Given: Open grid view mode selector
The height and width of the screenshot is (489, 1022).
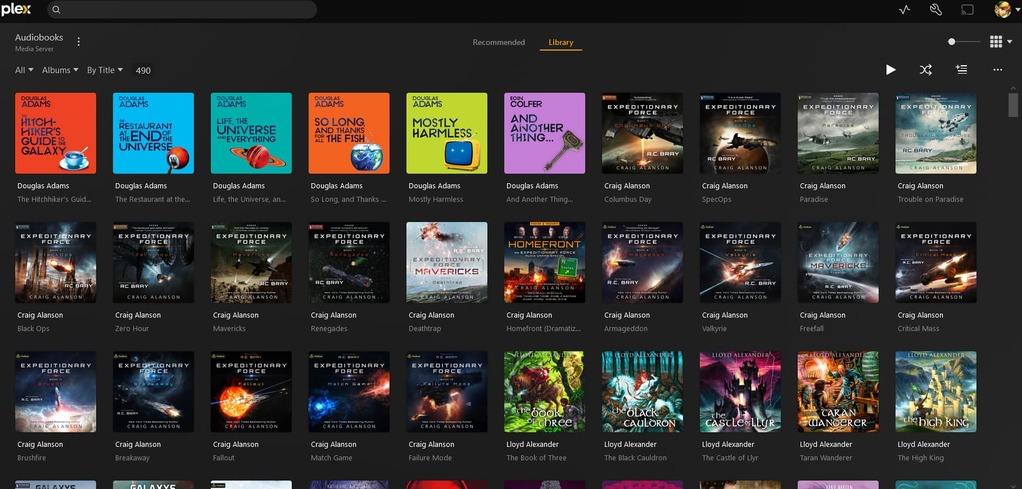Looking at the screenshot, I should coord(1000,42).
